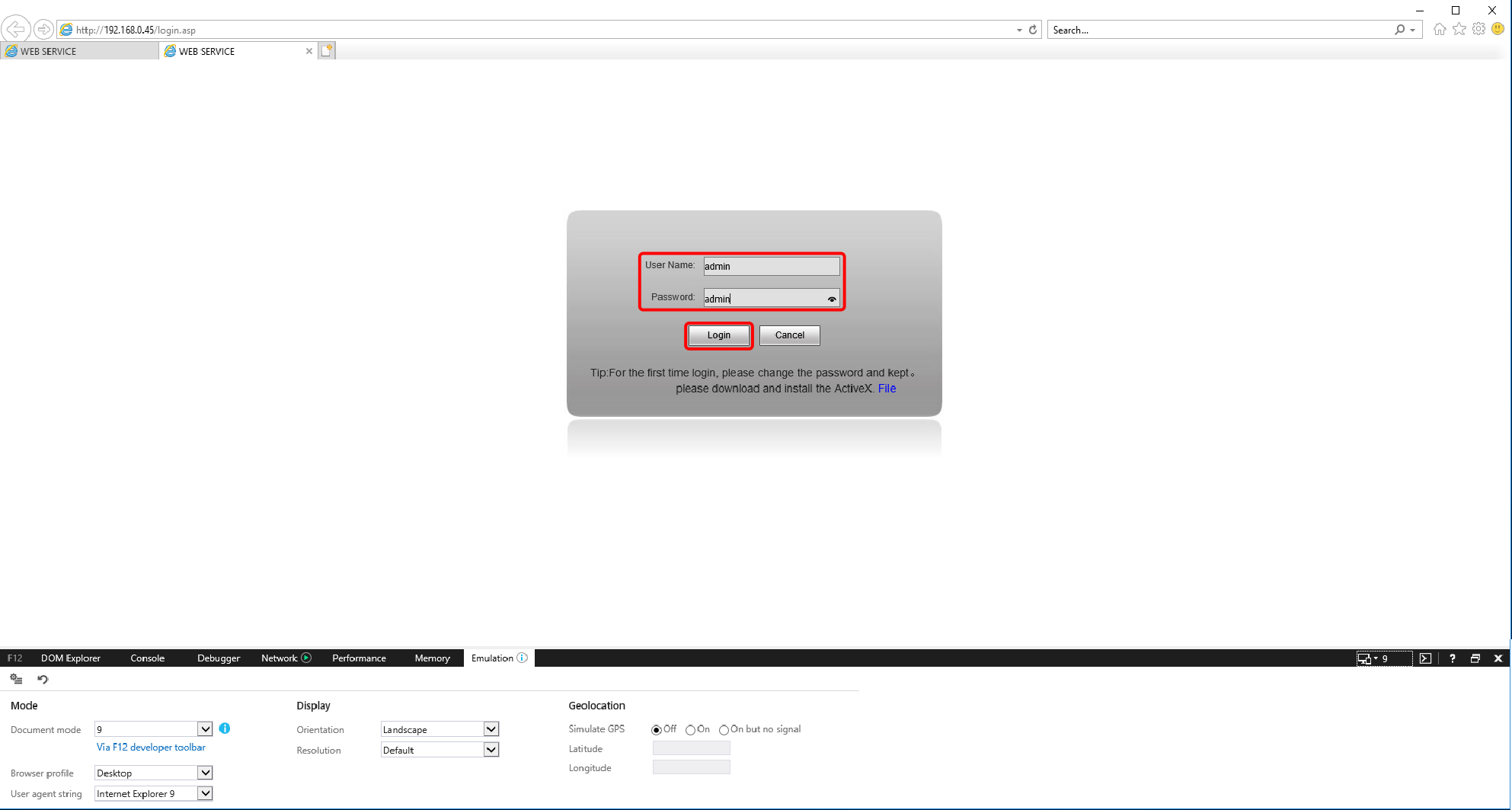
Task: Open the Console tab in dev tools
Action: (x=147, y=658)
